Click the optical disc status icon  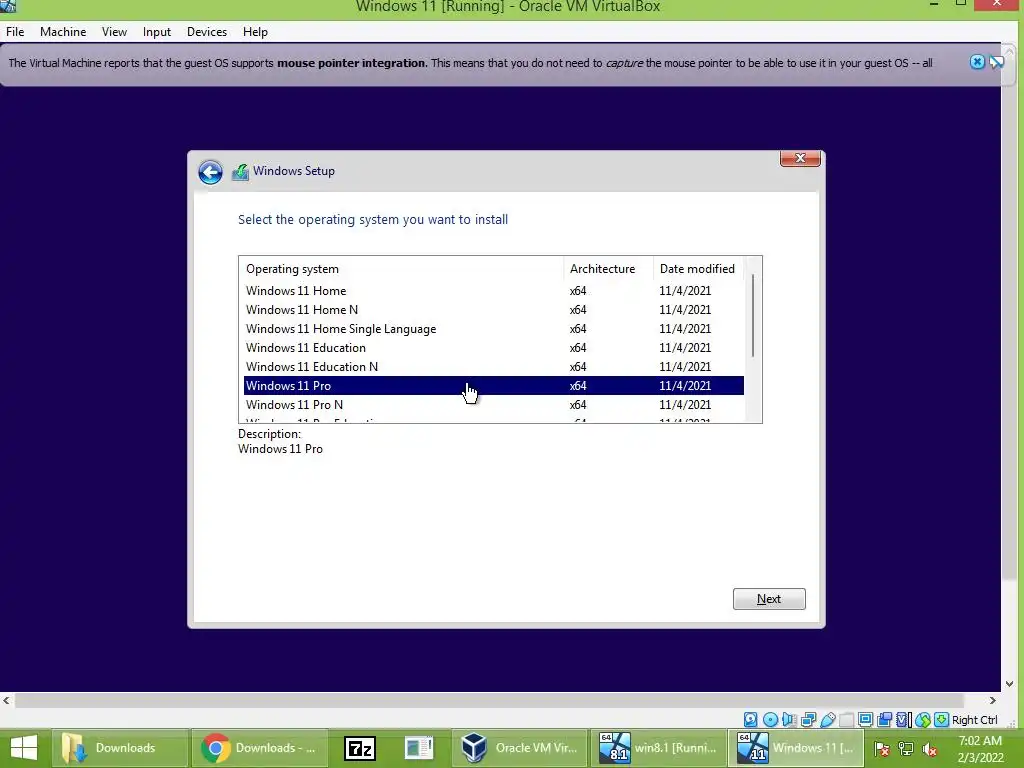pyautogui.click(x=771, y=719)
